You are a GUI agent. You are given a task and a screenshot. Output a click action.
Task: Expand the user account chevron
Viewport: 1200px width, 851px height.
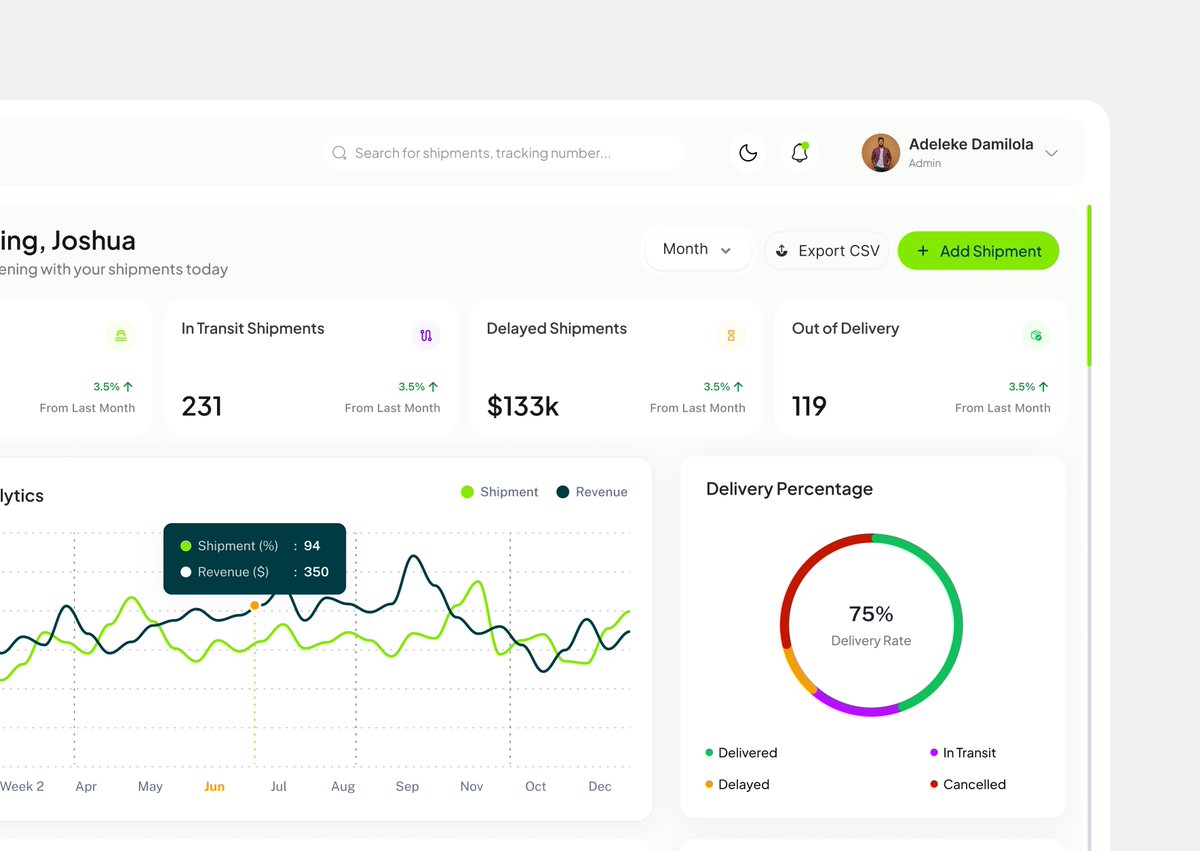click(x=1051, y=153)
